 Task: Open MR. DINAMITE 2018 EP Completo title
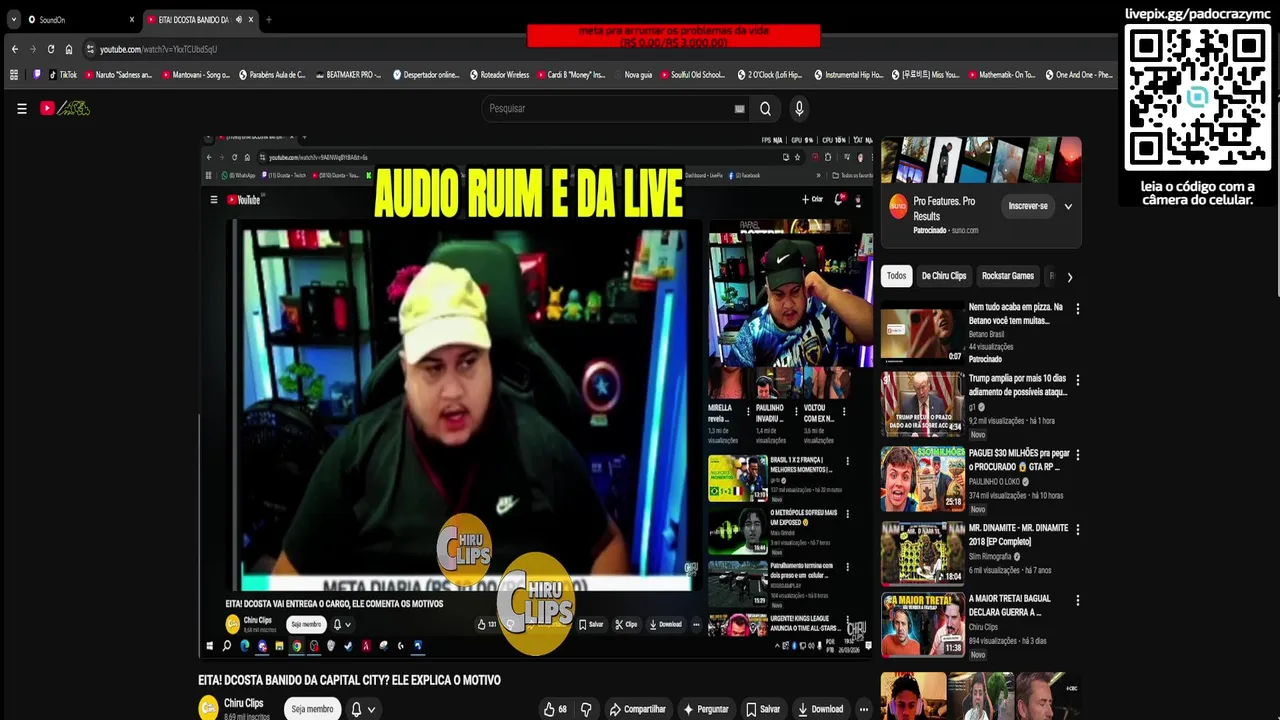(x=1018, y=535)
